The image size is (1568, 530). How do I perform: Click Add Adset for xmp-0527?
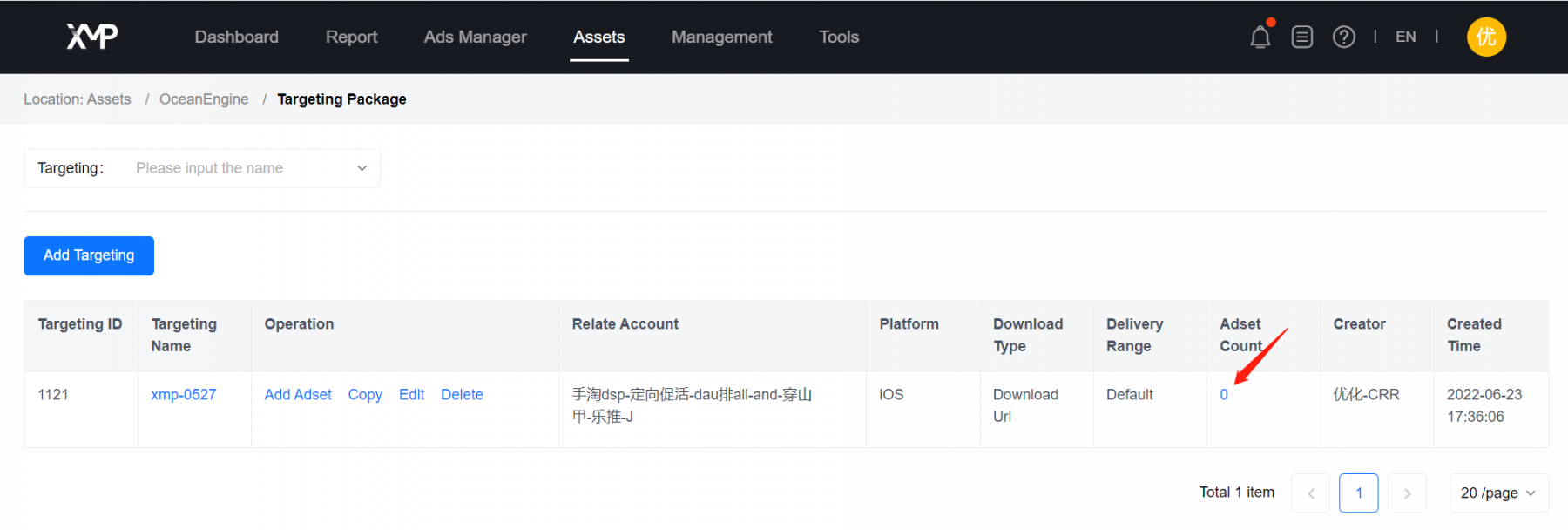tap(298, 395)
